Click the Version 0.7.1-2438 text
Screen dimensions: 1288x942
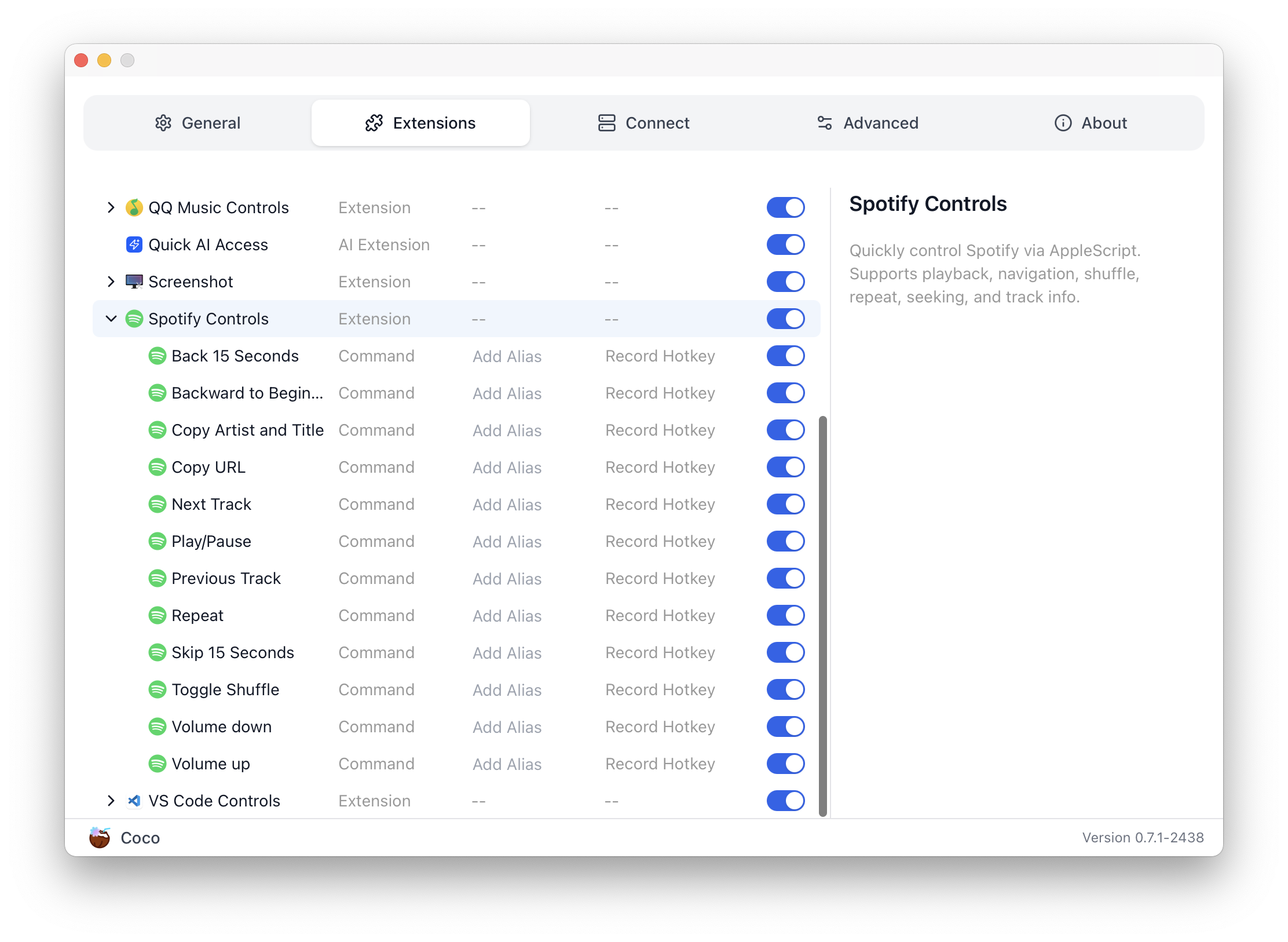click(x=1143, y=838)
